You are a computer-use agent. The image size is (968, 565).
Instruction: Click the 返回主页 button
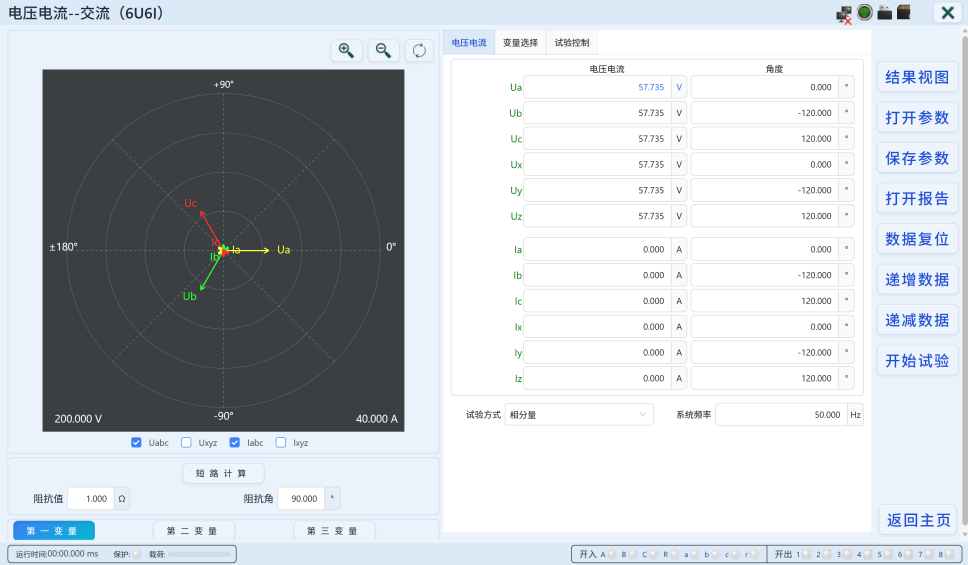919,520
